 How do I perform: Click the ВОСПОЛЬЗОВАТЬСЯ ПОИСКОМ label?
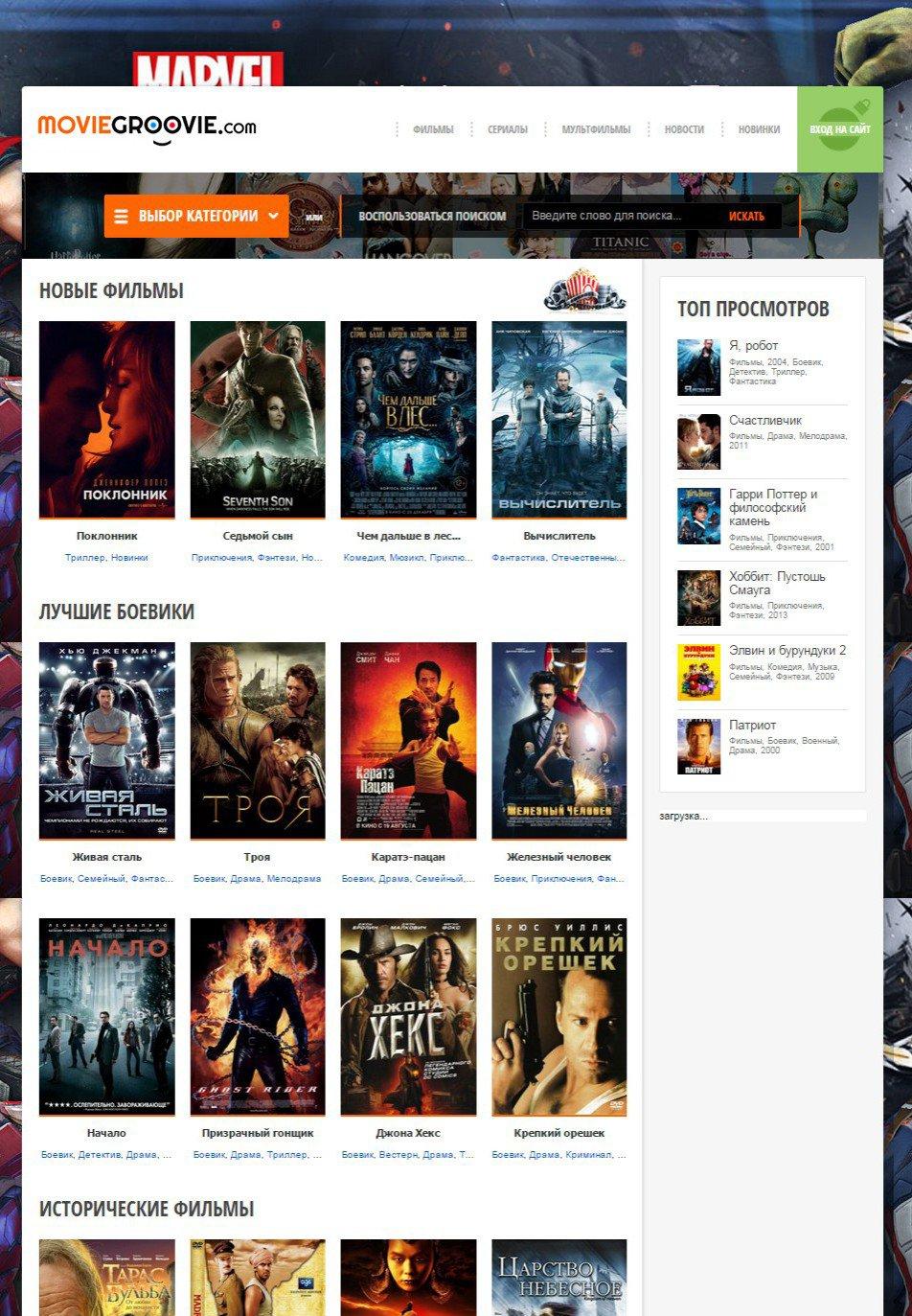(x=432, y=217)
